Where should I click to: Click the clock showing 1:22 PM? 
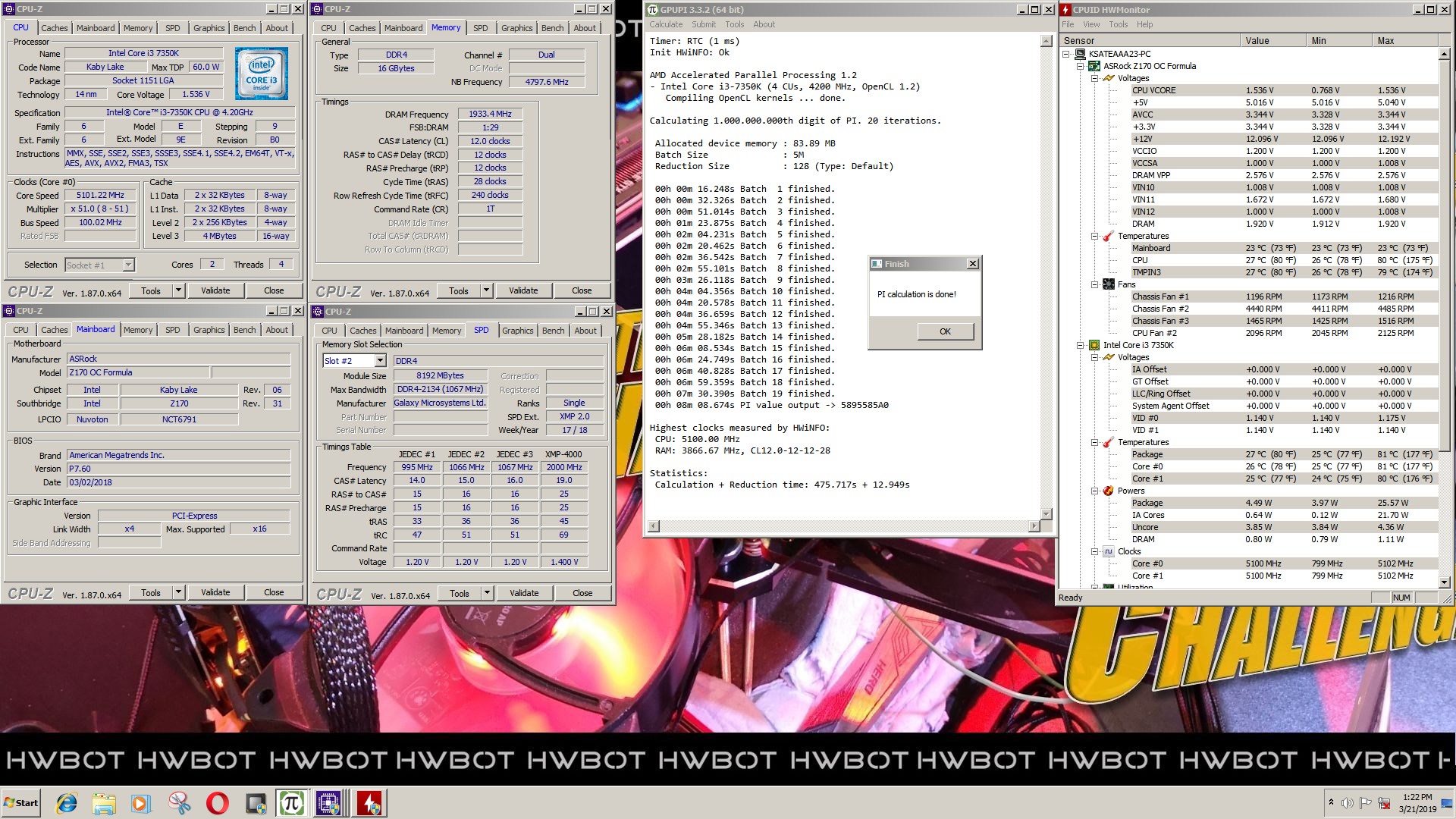tap(1417, 797)
